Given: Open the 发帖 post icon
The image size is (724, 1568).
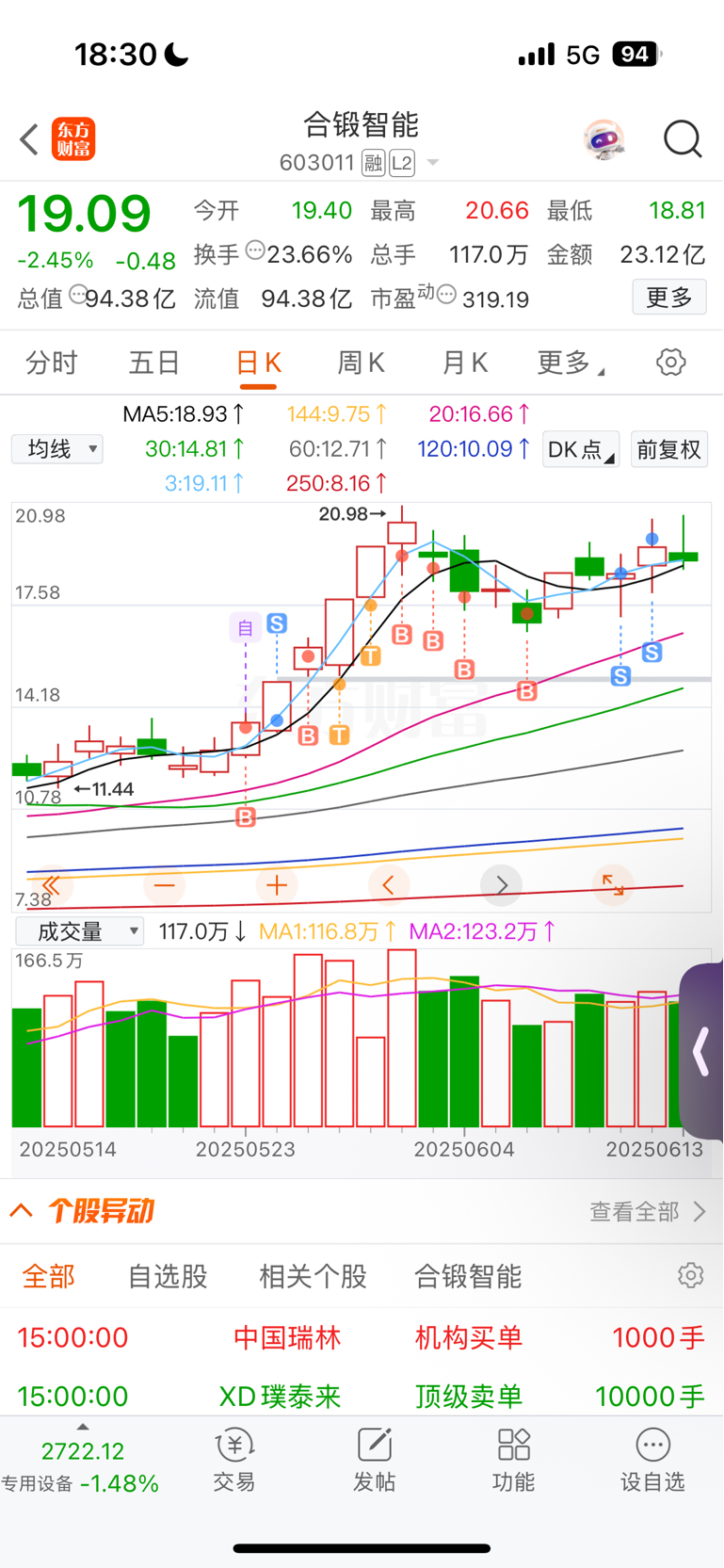Looking at the screenshot, I should pyautogui.click(x=374, y=1461).
